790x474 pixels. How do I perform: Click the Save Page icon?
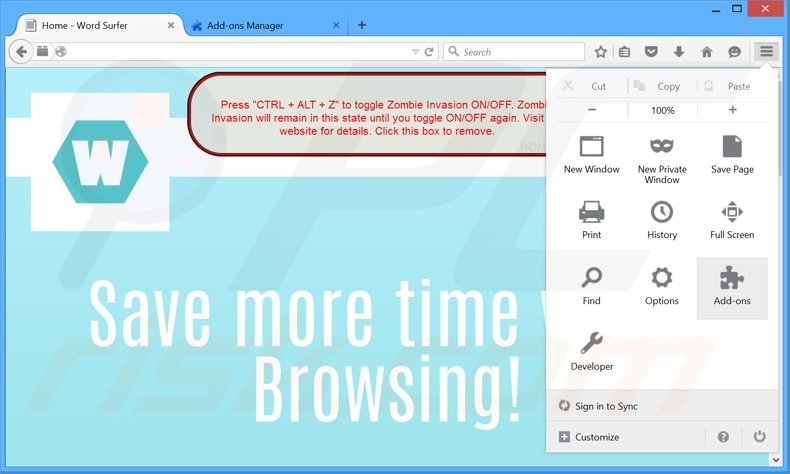pyautogui.click(x=732, y=156)
